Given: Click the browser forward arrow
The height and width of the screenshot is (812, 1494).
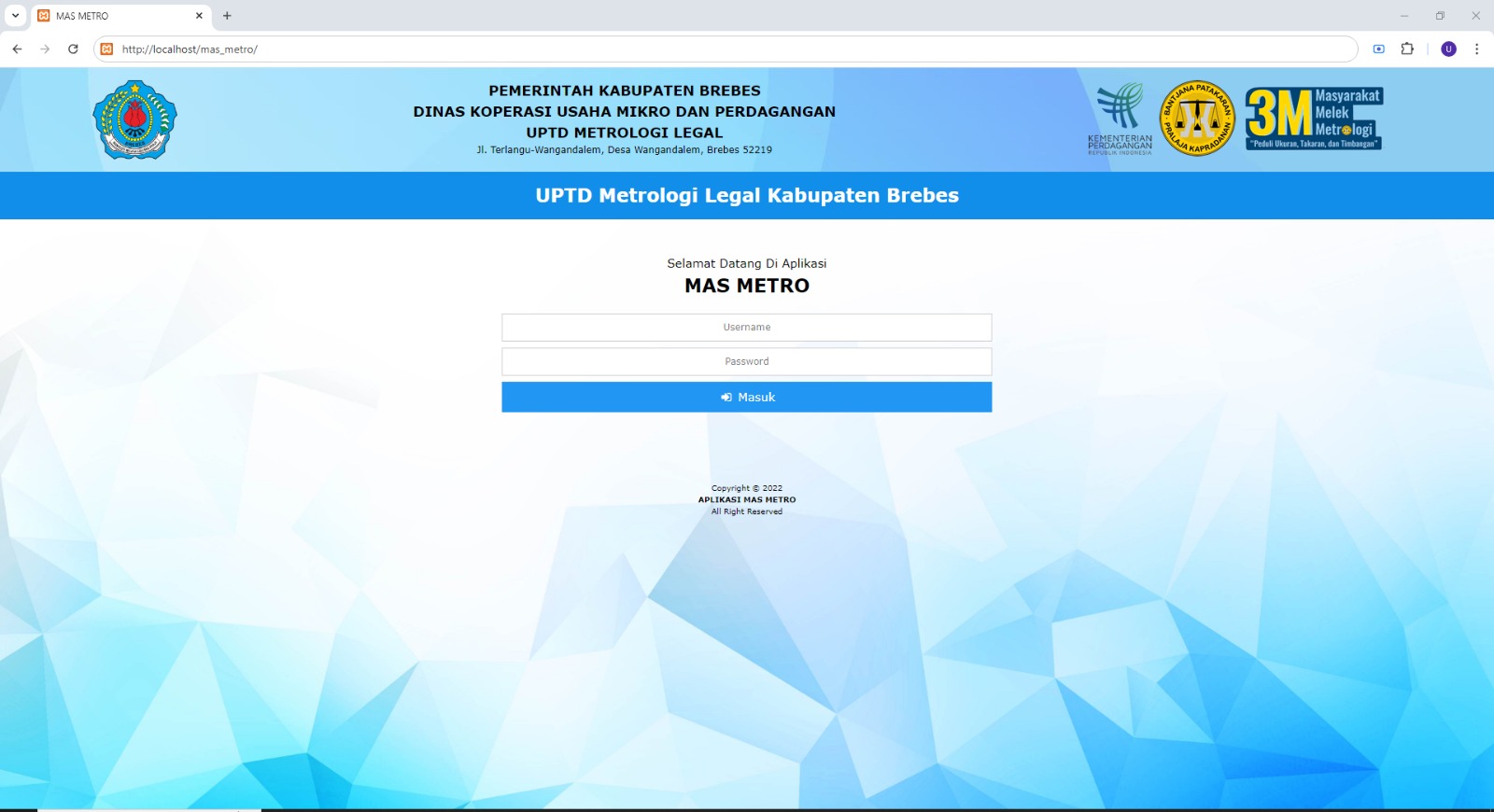Looking at the screenshot, I should coord(45,49).
